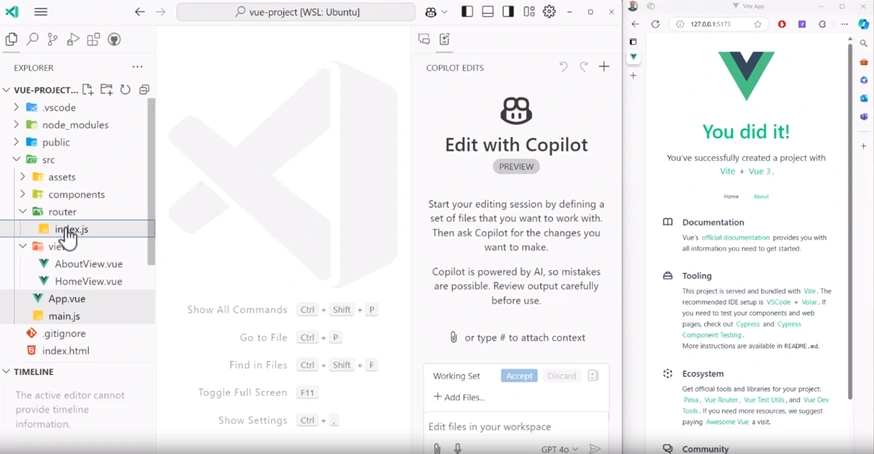Image resolution: width=874 pixels, height=454 pixels.
Task: Open the Vue Router link
Action: [721, 400]
